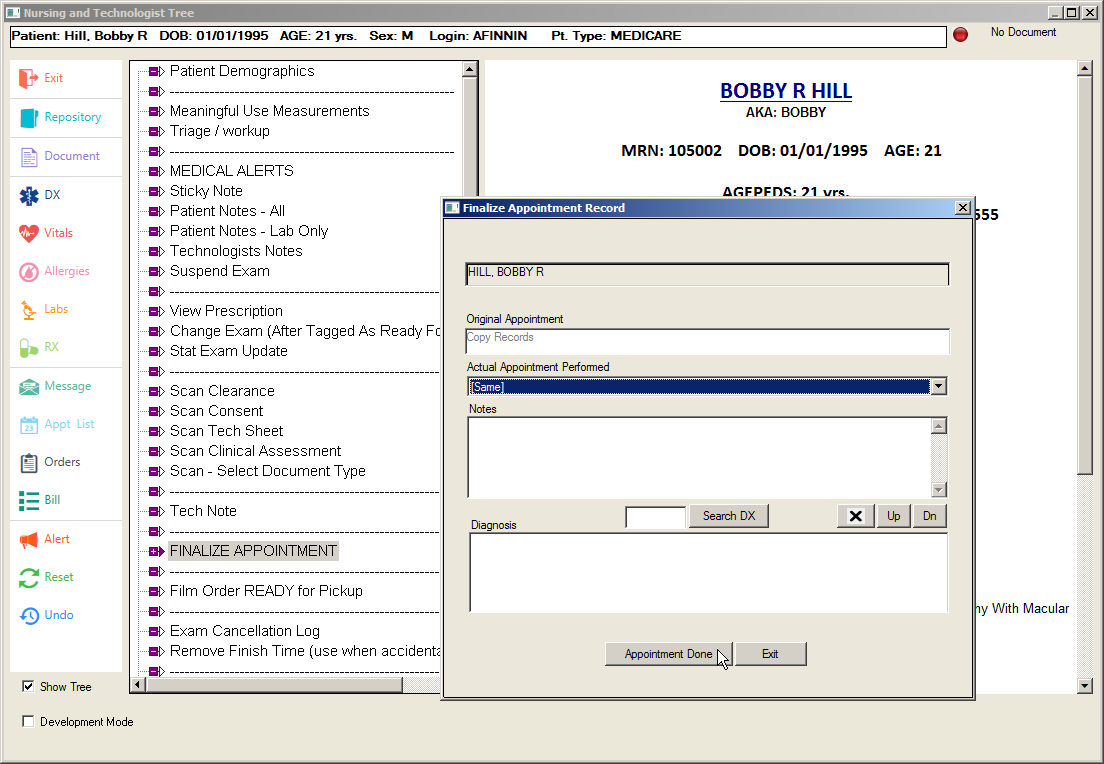Open the Vitals heart icon
Image resolution: width=1104 pixels, height=764 pixels.
tap(29, 233)
